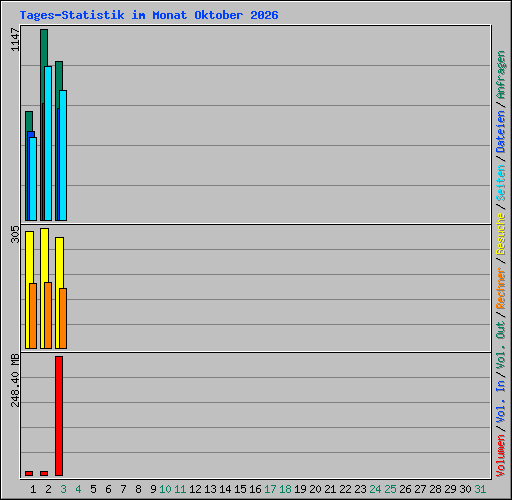Click day label '14' on the x-axis
Screen dimensions: 512x500
[225, 489]
